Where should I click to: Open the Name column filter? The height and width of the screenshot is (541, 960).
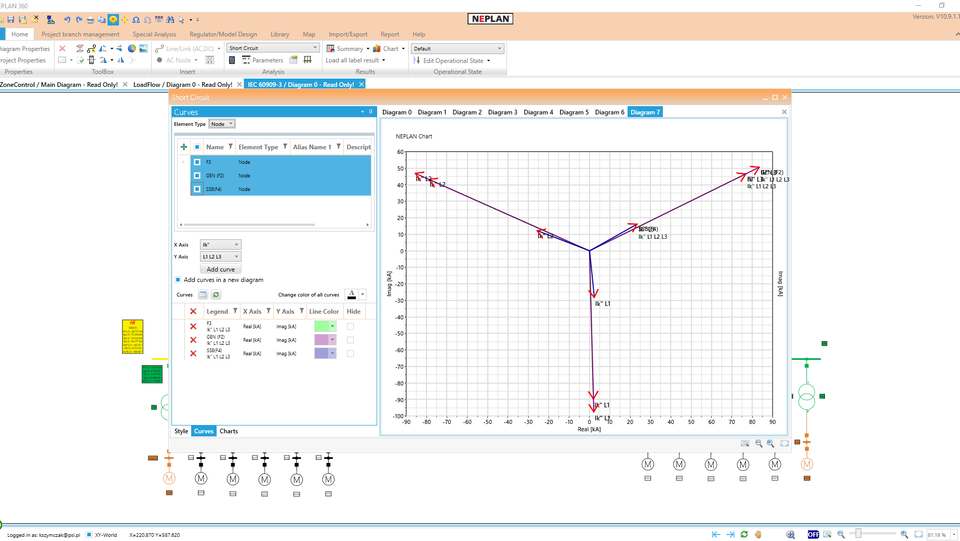(x=230, y=147)
